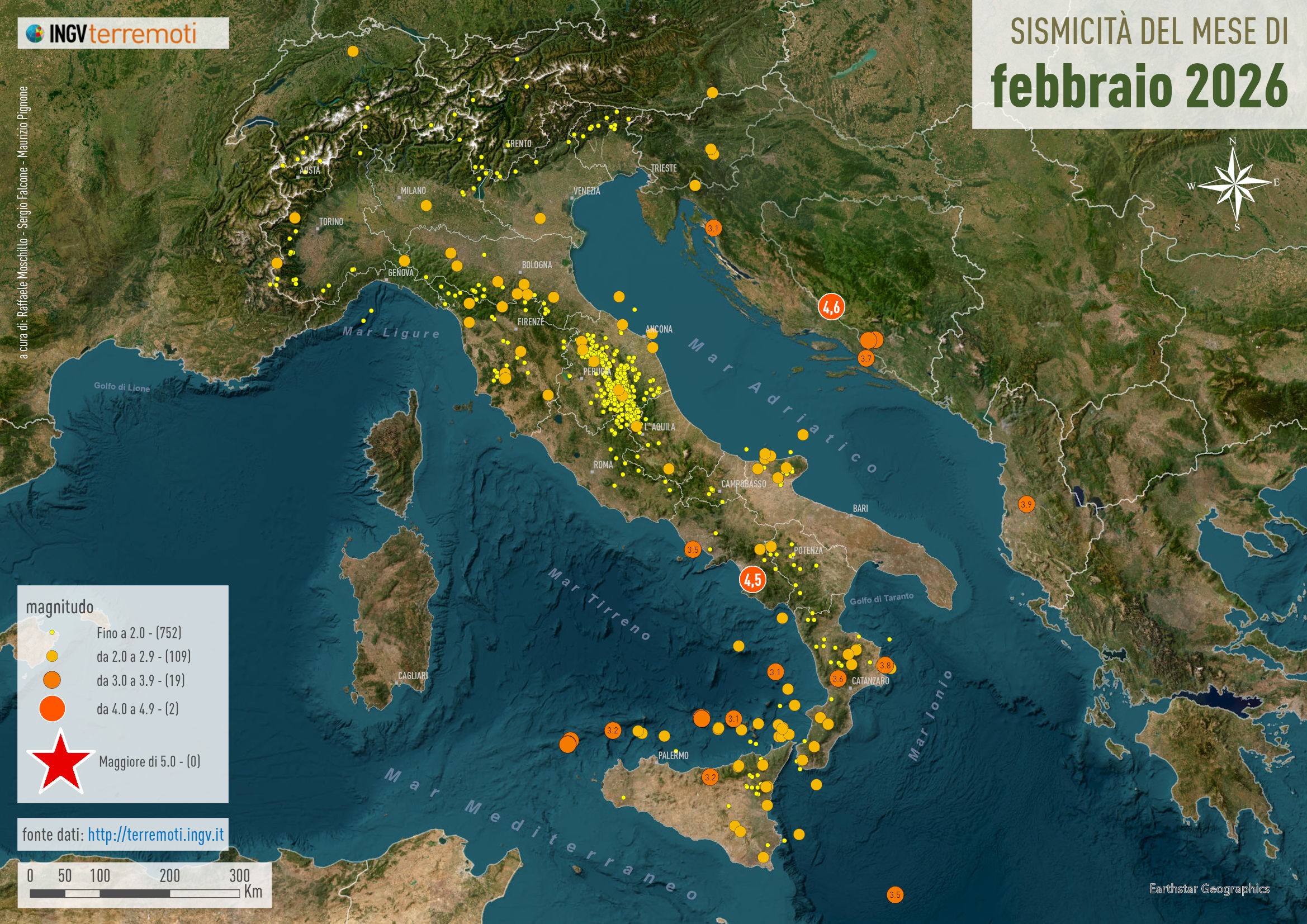
Task: Click the INGV globe logo icon
Action: click(x=35, y=33)
